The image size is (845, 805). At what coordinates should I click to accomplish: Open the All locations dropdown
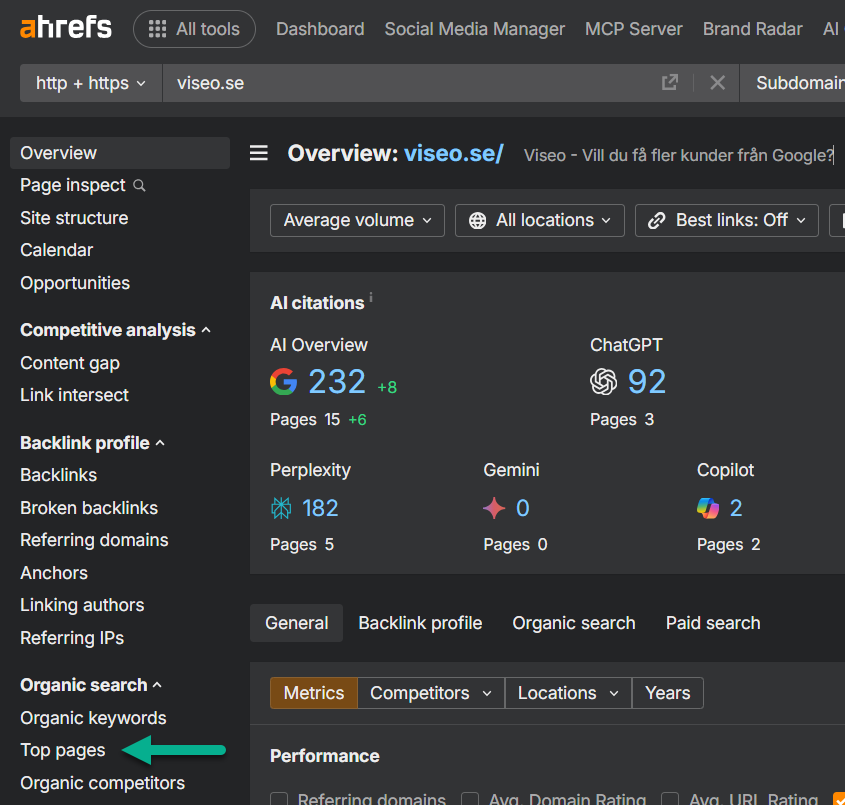pyautogui.click(x=539, y=220)
